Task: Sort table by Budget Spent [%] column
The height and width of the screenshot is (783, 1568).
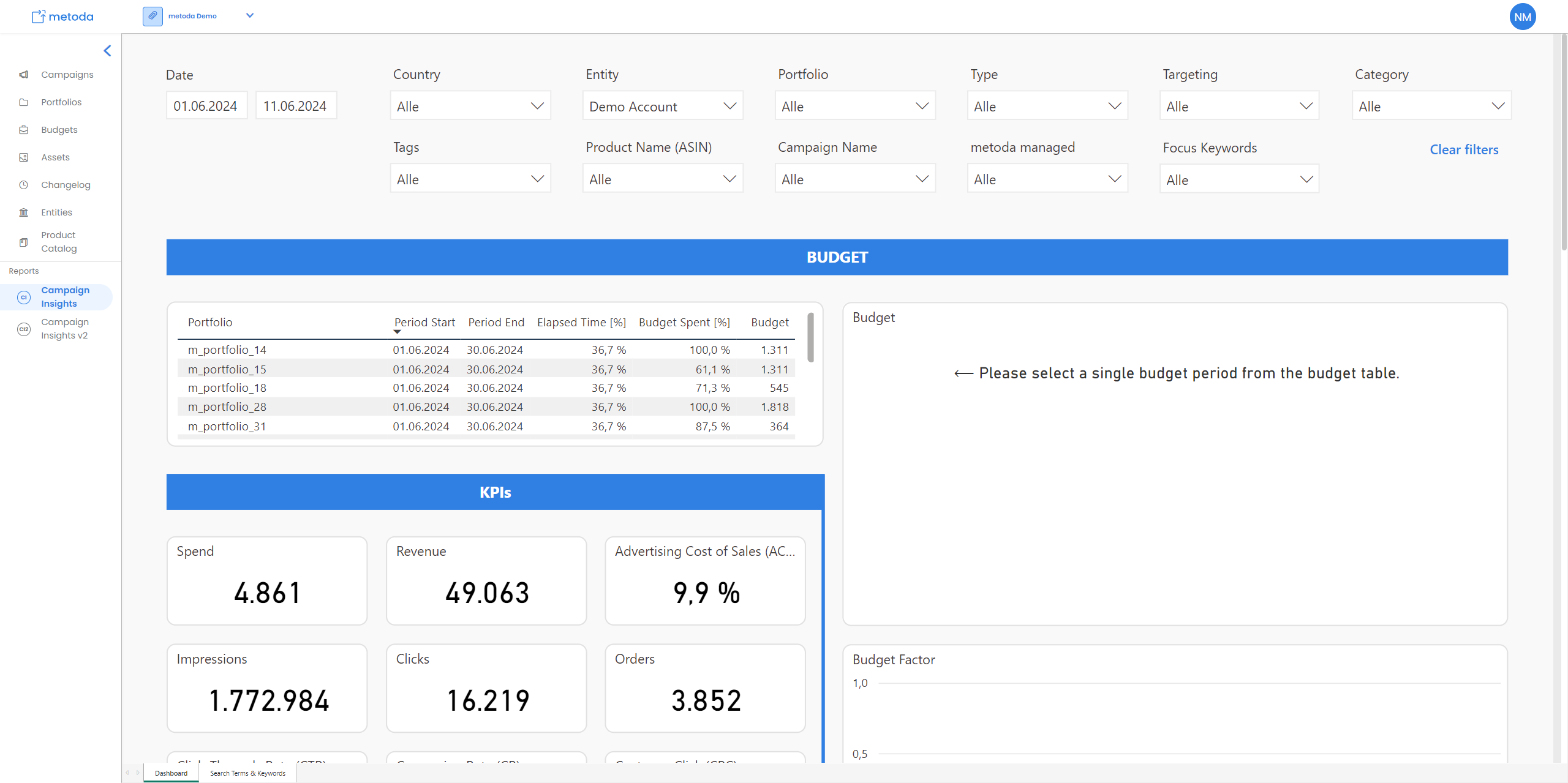Action: (x=684, y=323)
